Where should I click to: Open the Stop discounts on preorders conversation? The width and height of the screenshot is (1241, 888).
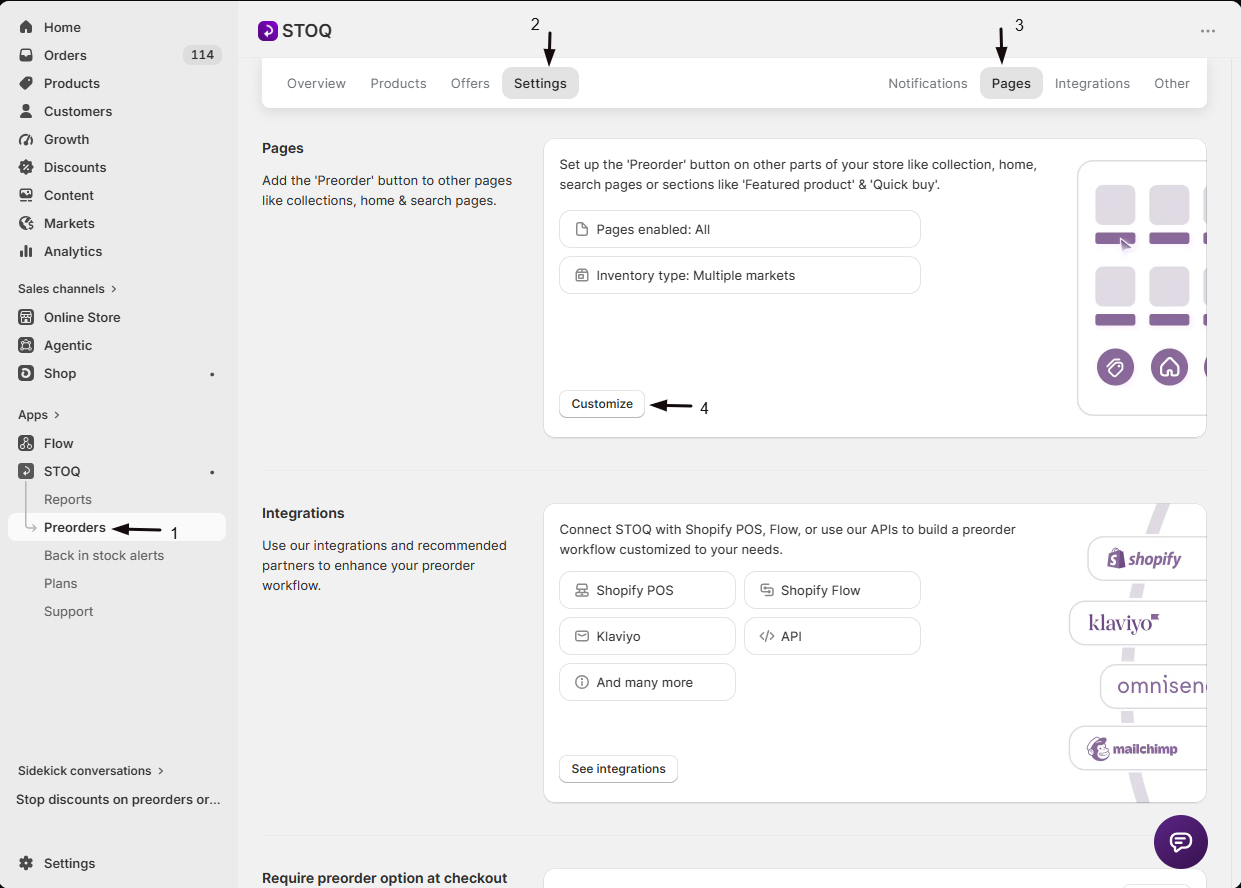click(x=117, y=799)
